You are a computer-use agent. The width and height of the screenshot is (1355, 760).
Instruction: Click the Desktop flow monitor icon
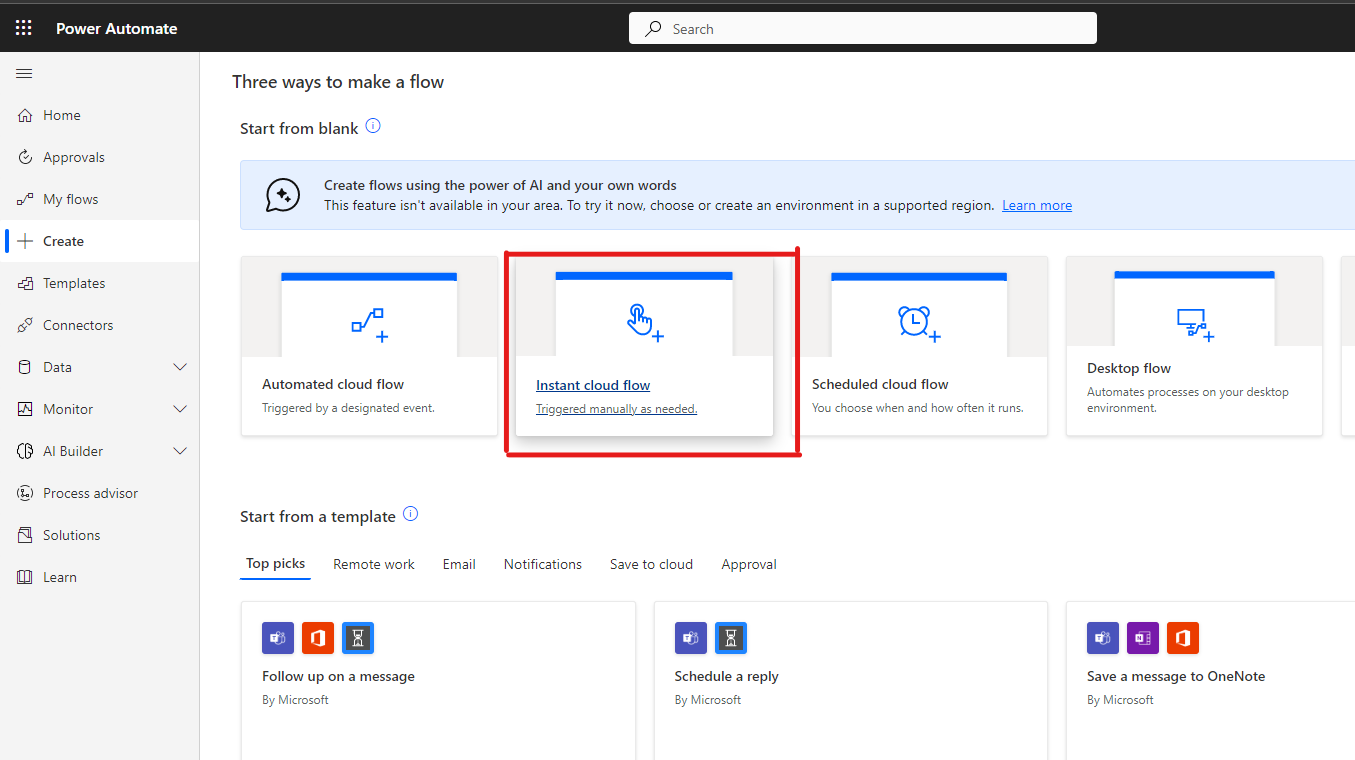1194,324
